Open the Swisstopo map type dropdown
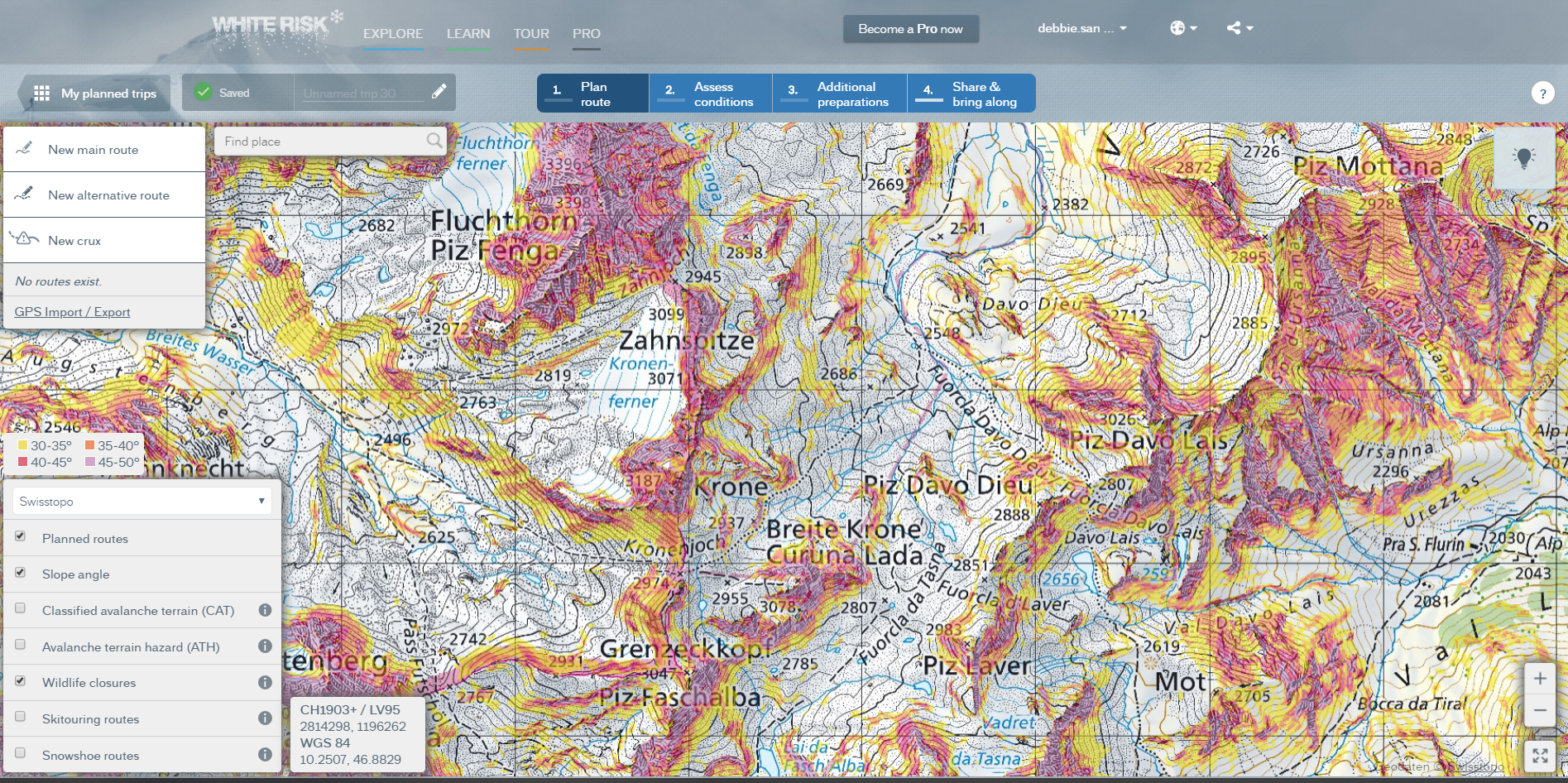The image size is (1568, 783). point(141,502)
